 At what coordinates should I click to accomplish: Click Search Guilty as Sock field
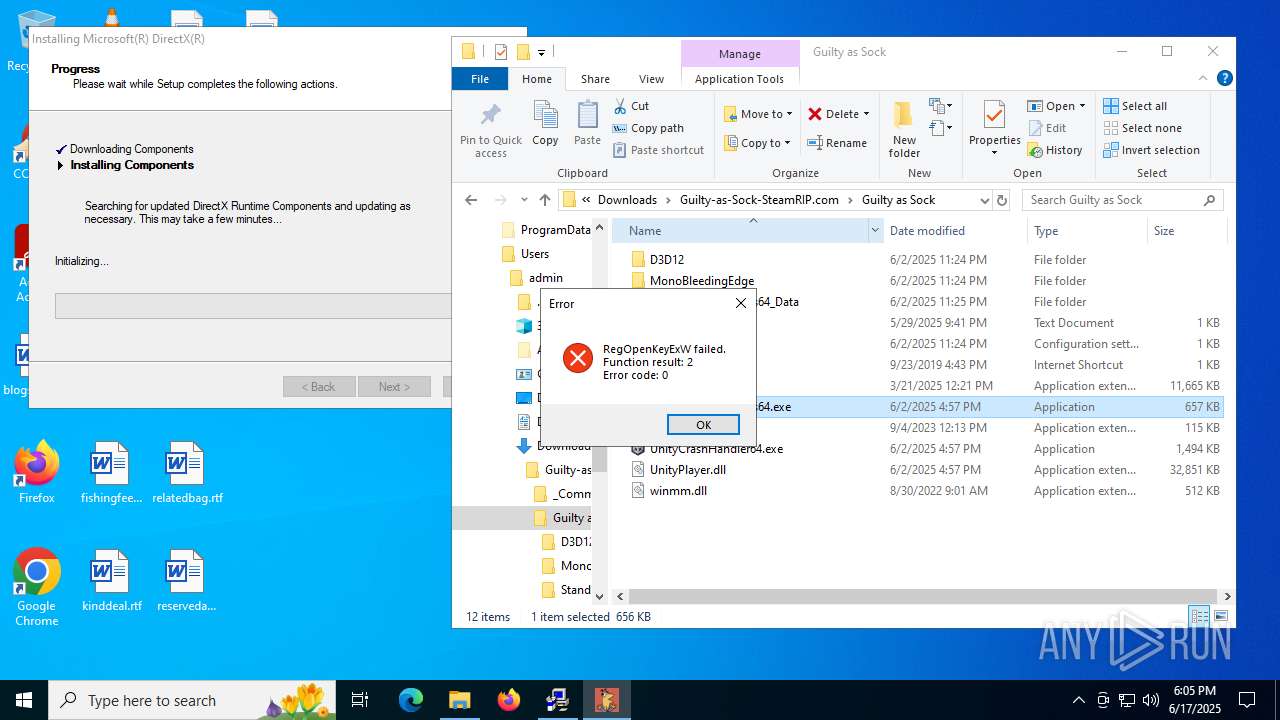(1122, 200)
